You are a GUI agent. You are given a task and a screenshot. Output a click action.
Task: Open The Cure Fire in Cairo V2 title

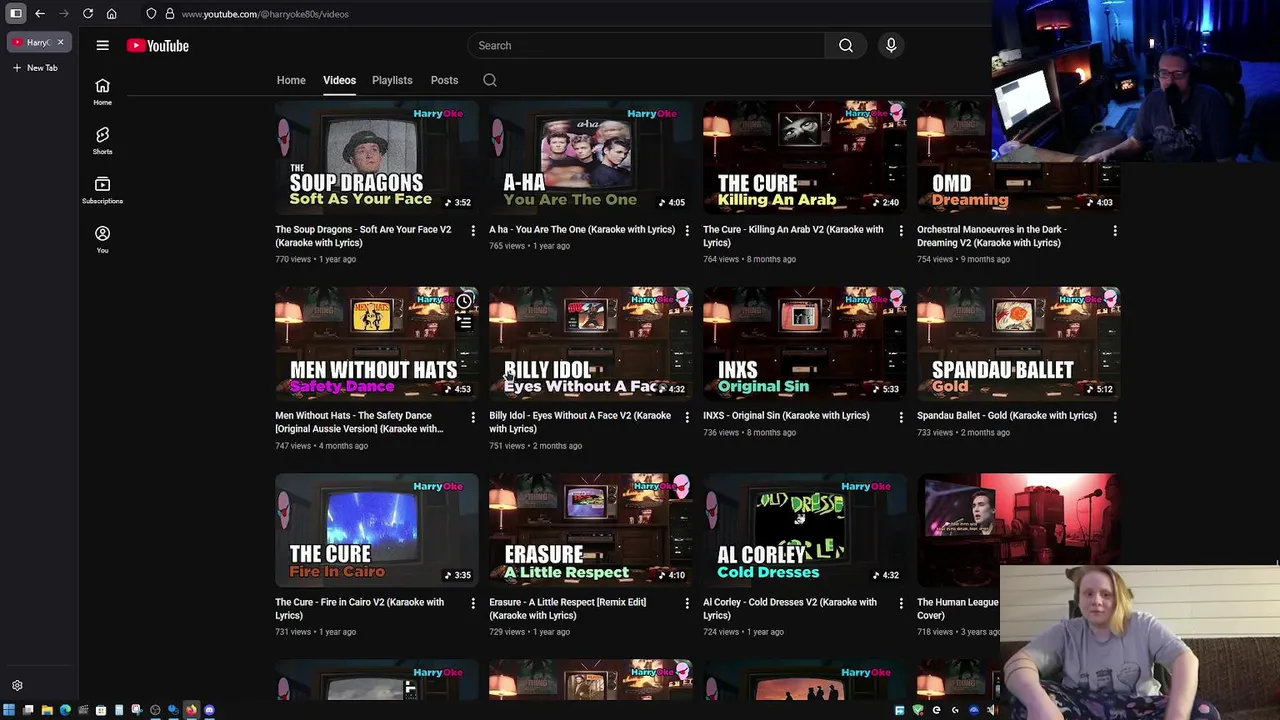360,609
